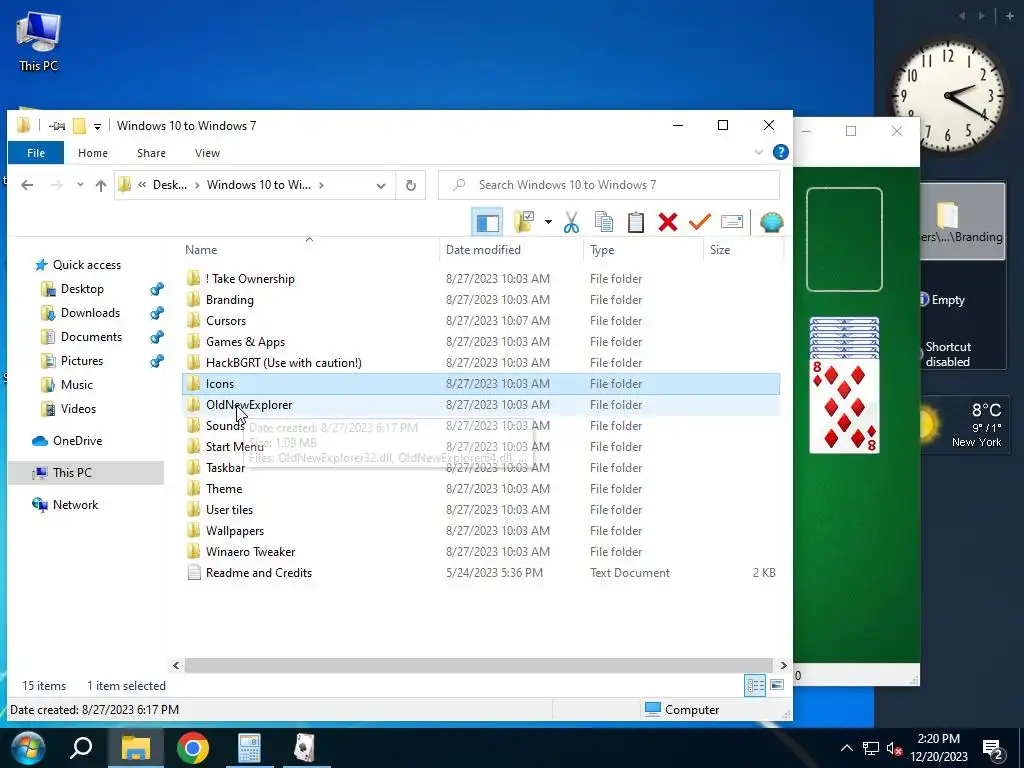Click the Rename toolbar icon

pyautogui.click(x=731, y=222)
